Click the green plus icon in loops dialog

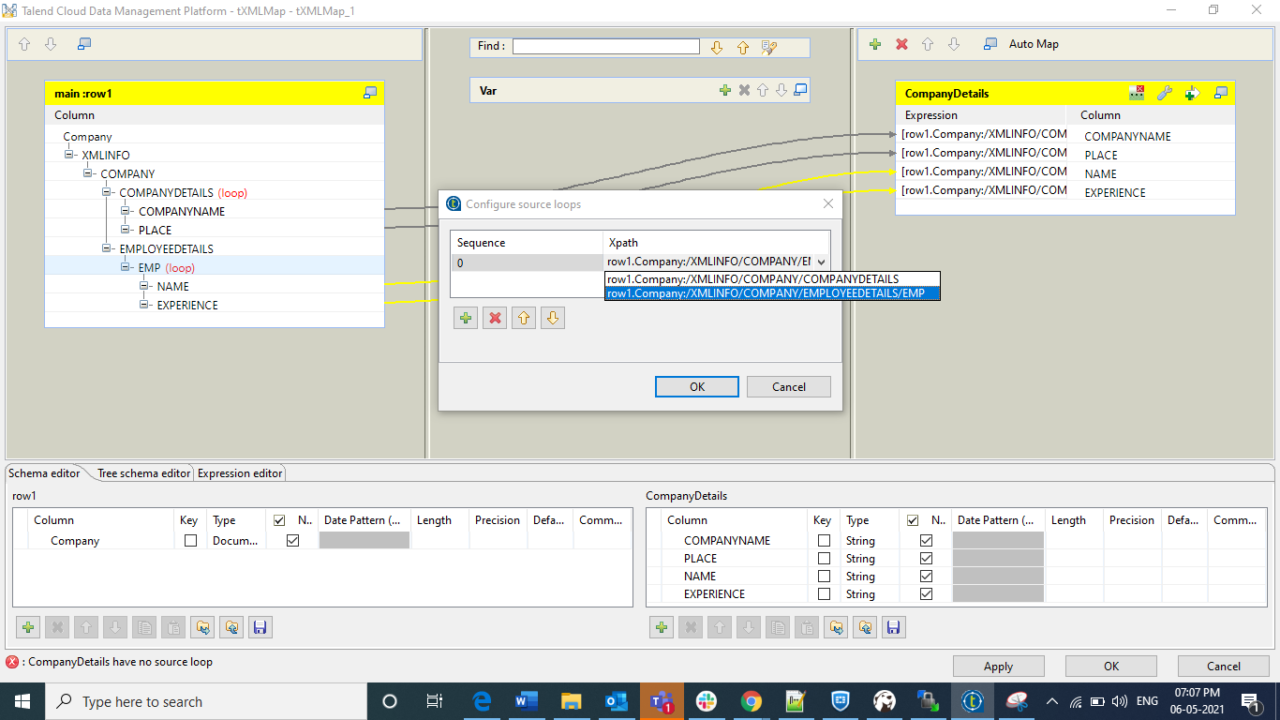(x=465, y=318)
